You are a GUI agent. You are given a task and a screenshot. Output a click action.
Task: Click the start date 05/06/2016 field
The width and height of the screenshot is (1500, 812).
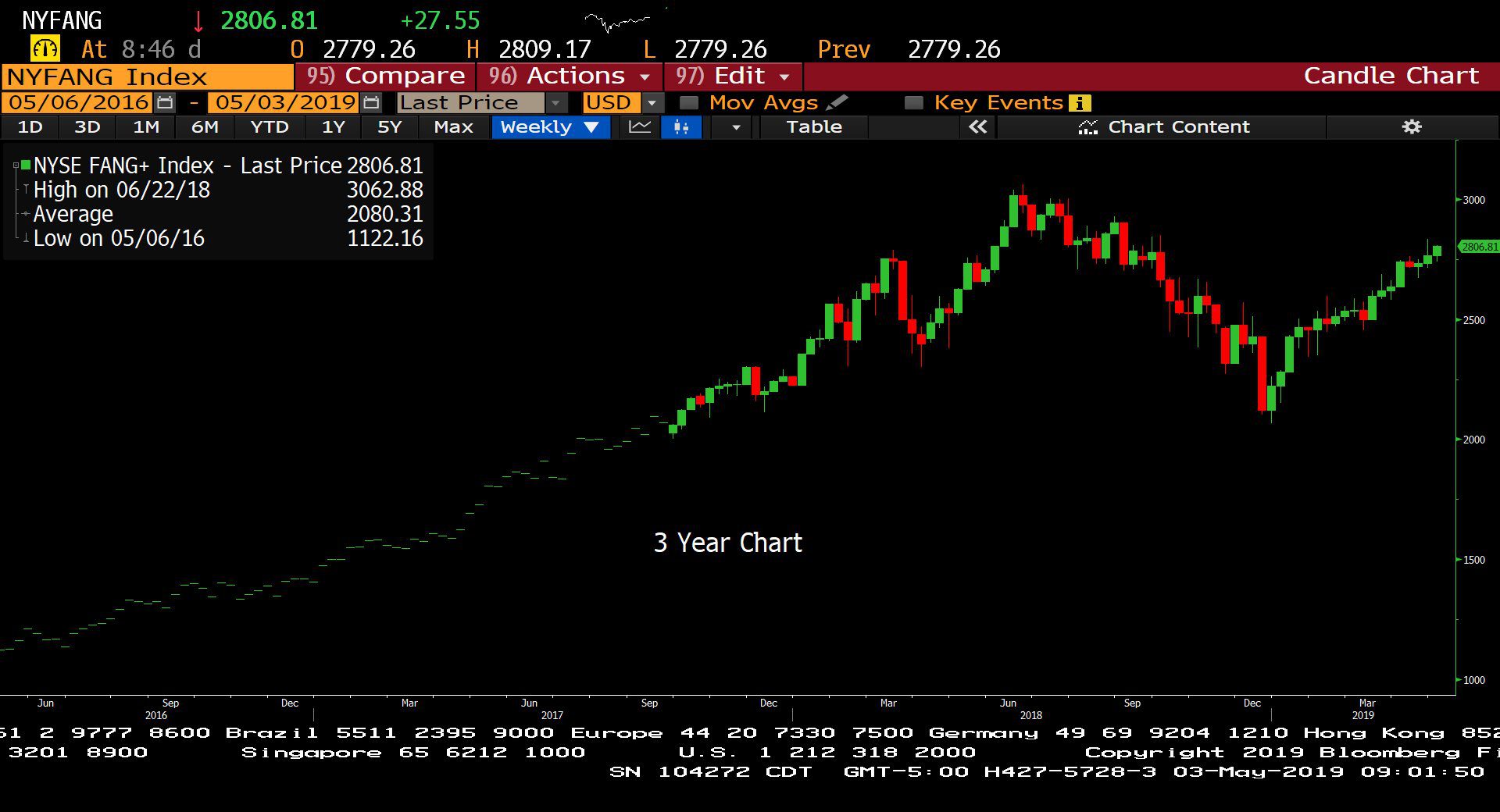point(79,102)
